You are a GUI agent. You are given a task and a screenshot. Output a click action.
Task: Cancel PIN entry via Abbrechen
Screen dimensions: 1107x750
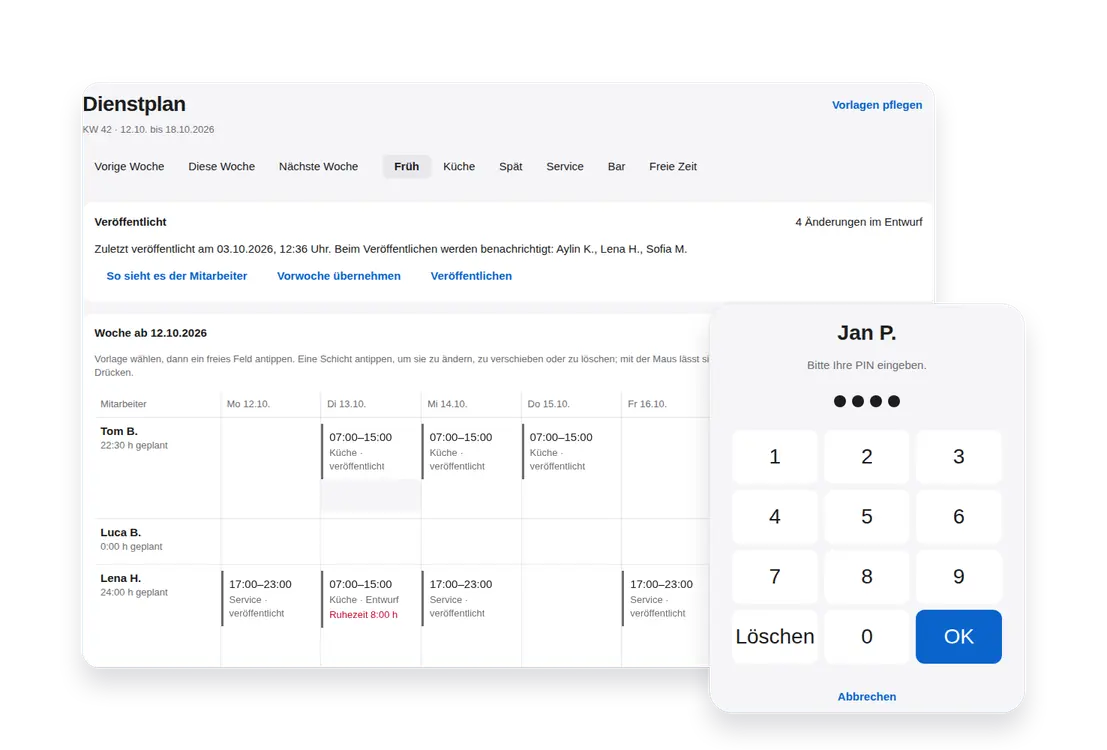[867, 696]
